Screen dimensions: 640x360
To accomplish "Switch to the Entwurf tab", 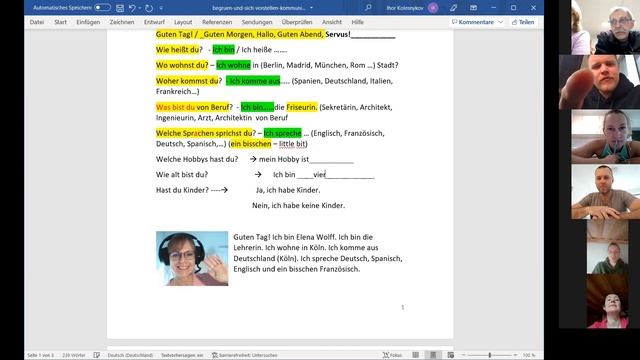I will click(x=154, y=22).
